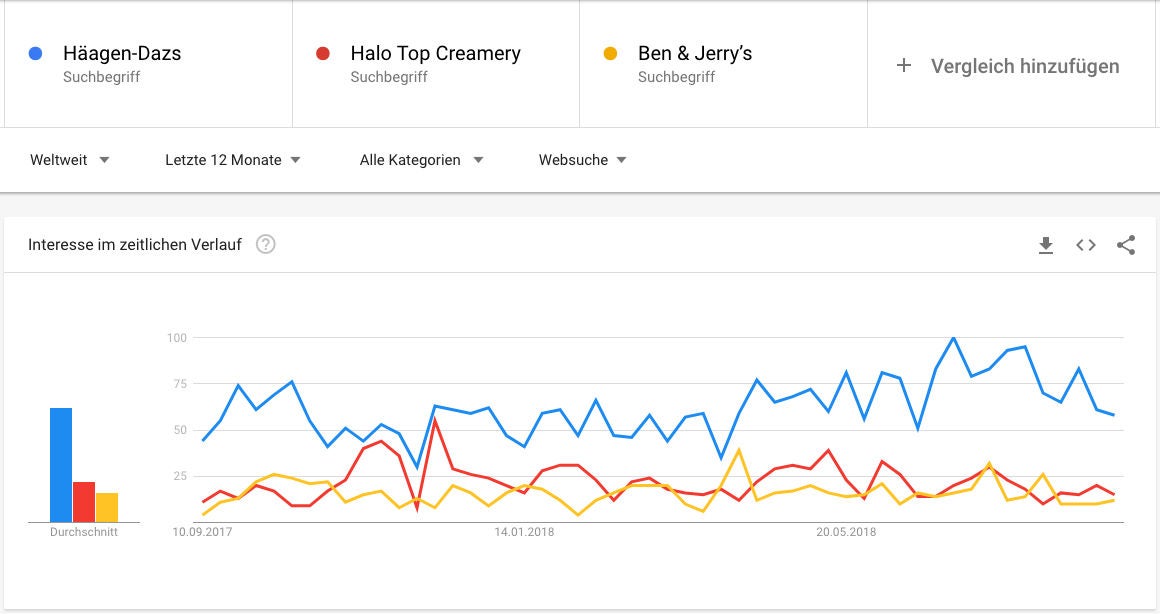Click the yellow average bar
This screenshot has width=1160, height=614.
click(107, 507)
